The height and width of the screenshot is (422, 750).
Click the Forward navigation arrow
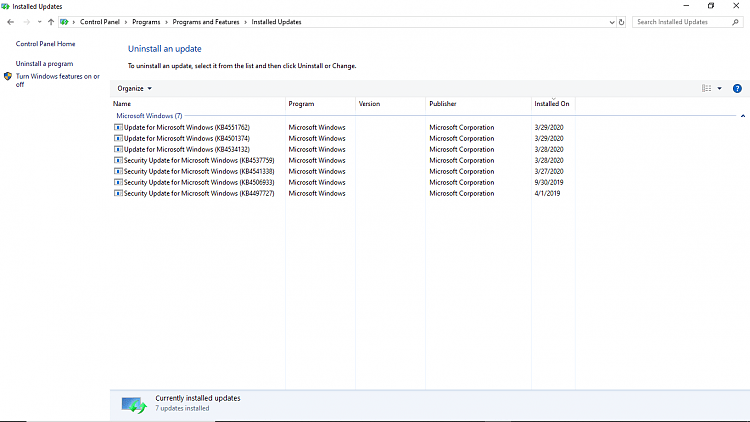point(26,22)
